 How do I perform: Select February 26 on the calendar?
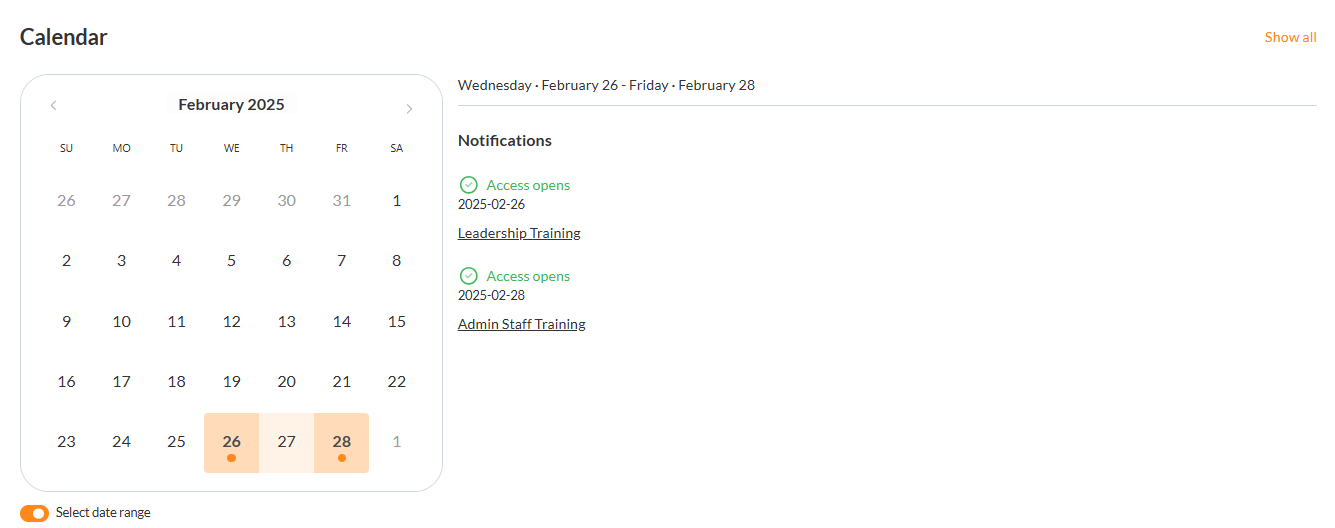231,442
